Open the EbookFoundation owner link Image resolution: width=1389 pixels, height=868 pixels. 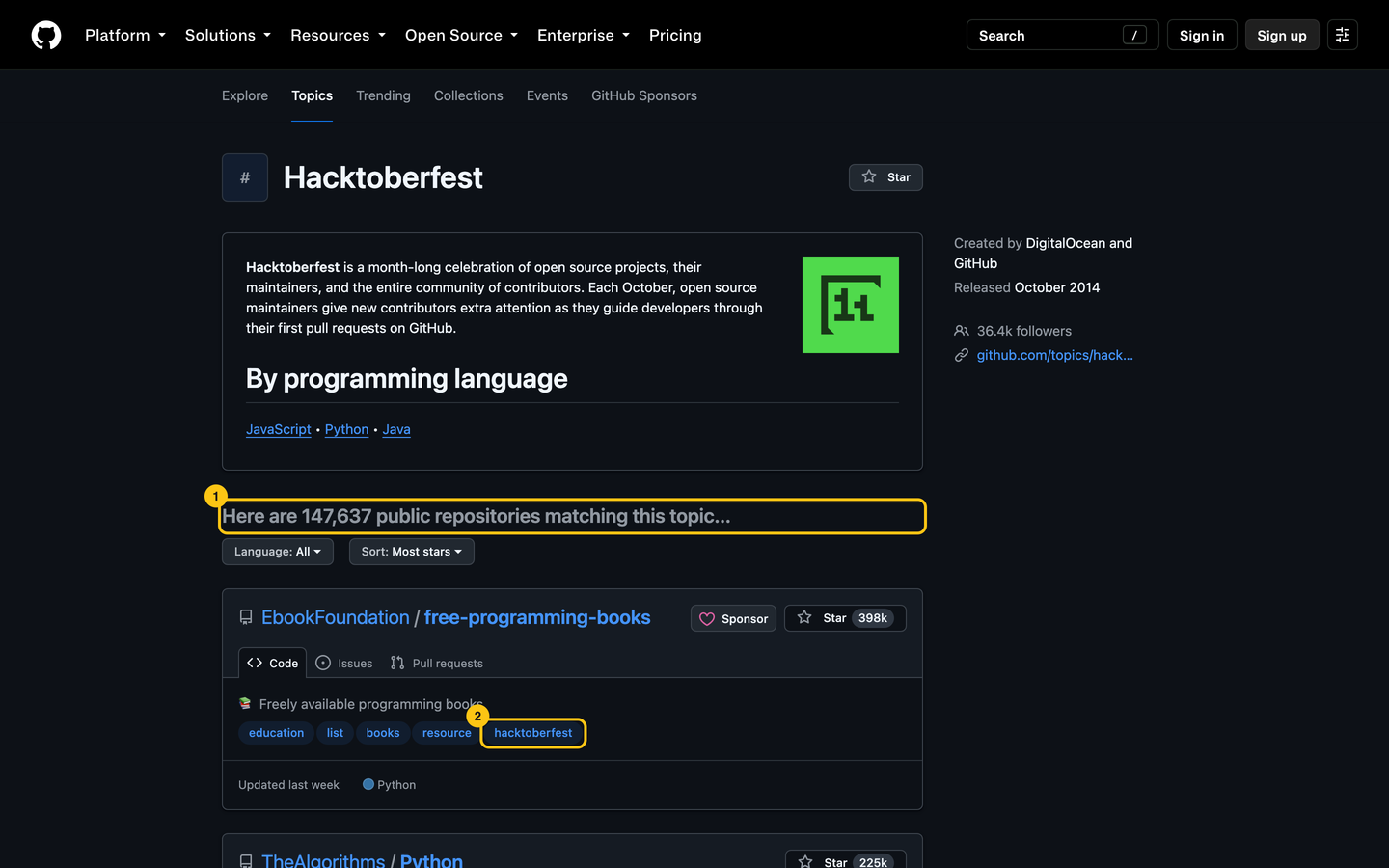336,617
